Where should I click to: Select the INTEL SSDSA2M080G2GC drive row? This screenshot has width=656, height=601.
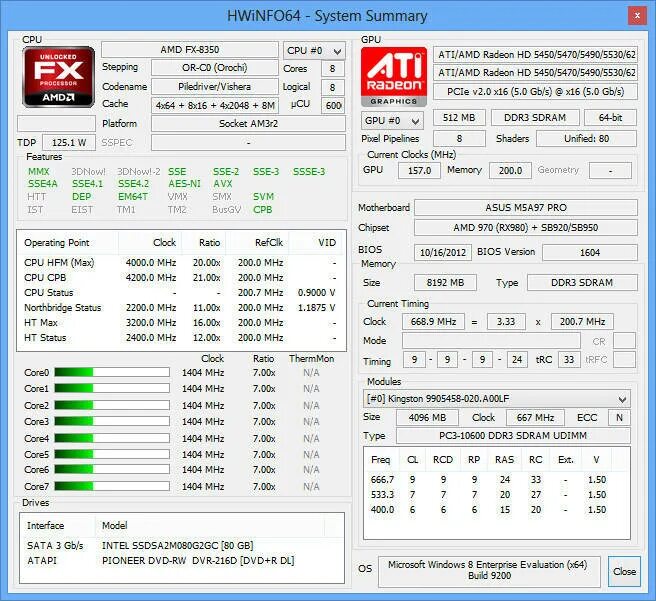pyautogui.click(x=182, y=546)
